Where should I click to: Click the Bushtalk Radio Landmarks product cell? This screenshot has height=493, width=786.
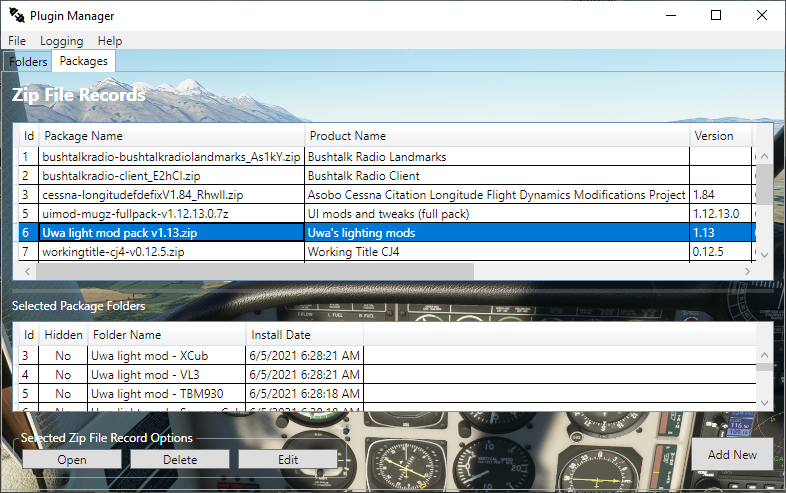(497, 156)
